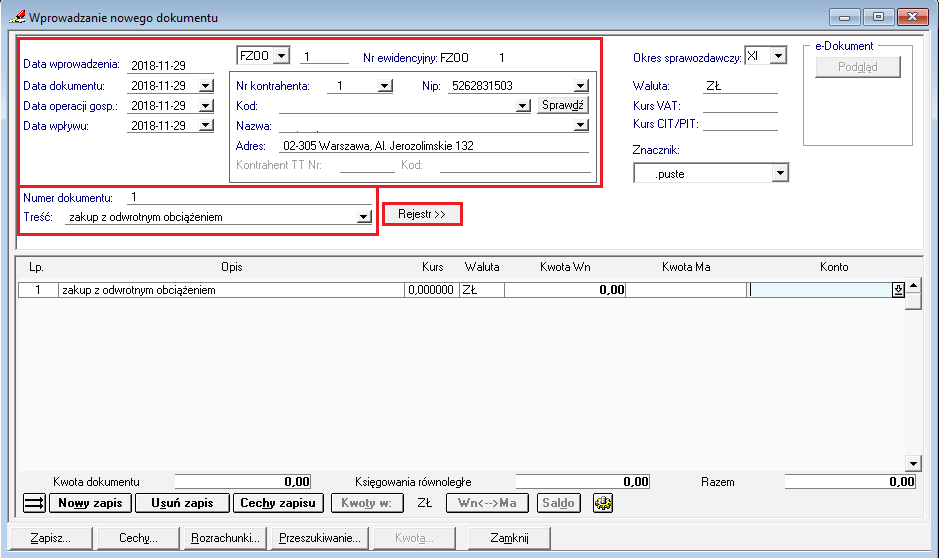The width and height of the screenshot is (939, 558).
Task: Click the Kontrahent TT Nr field
Action: (367, 165)
